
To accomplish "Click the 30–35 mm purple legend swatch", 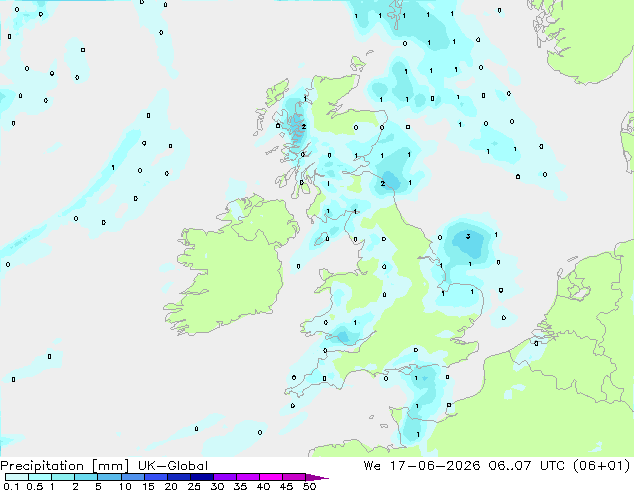I will [x=225, y=477].
